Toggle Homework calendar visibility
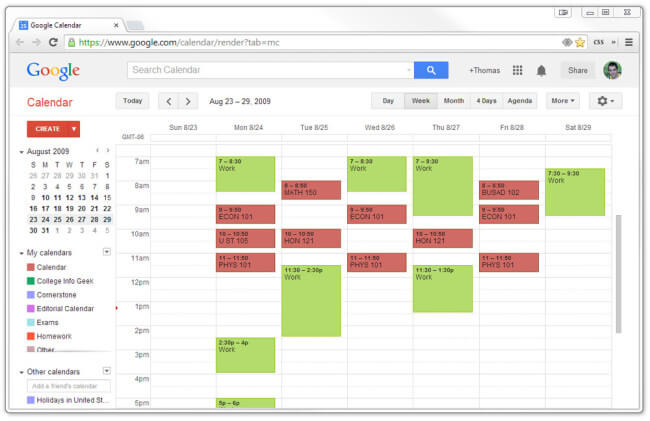This screenshot has width=650, height=421. tap(31, 336)
